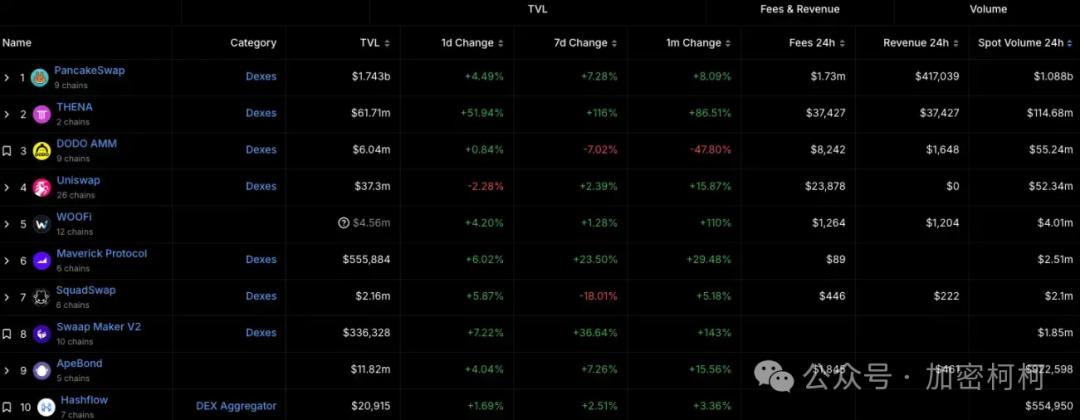Open the DEX Aggregator category link
This screenshot has width=1080, height=420.
click(x=236, y=406)
